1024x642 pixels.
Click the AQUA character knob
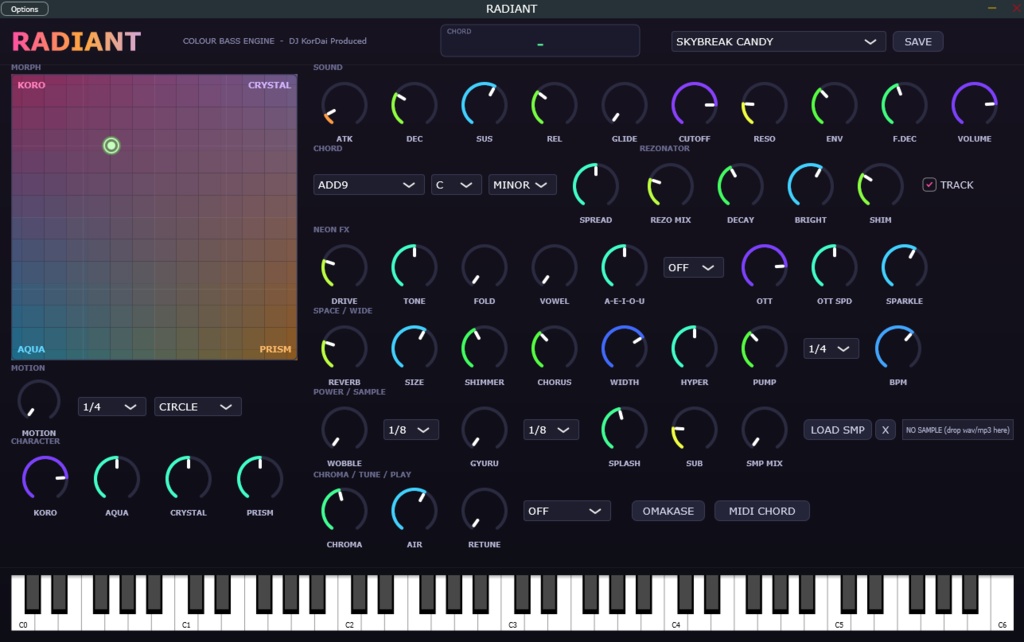[117, 479]
